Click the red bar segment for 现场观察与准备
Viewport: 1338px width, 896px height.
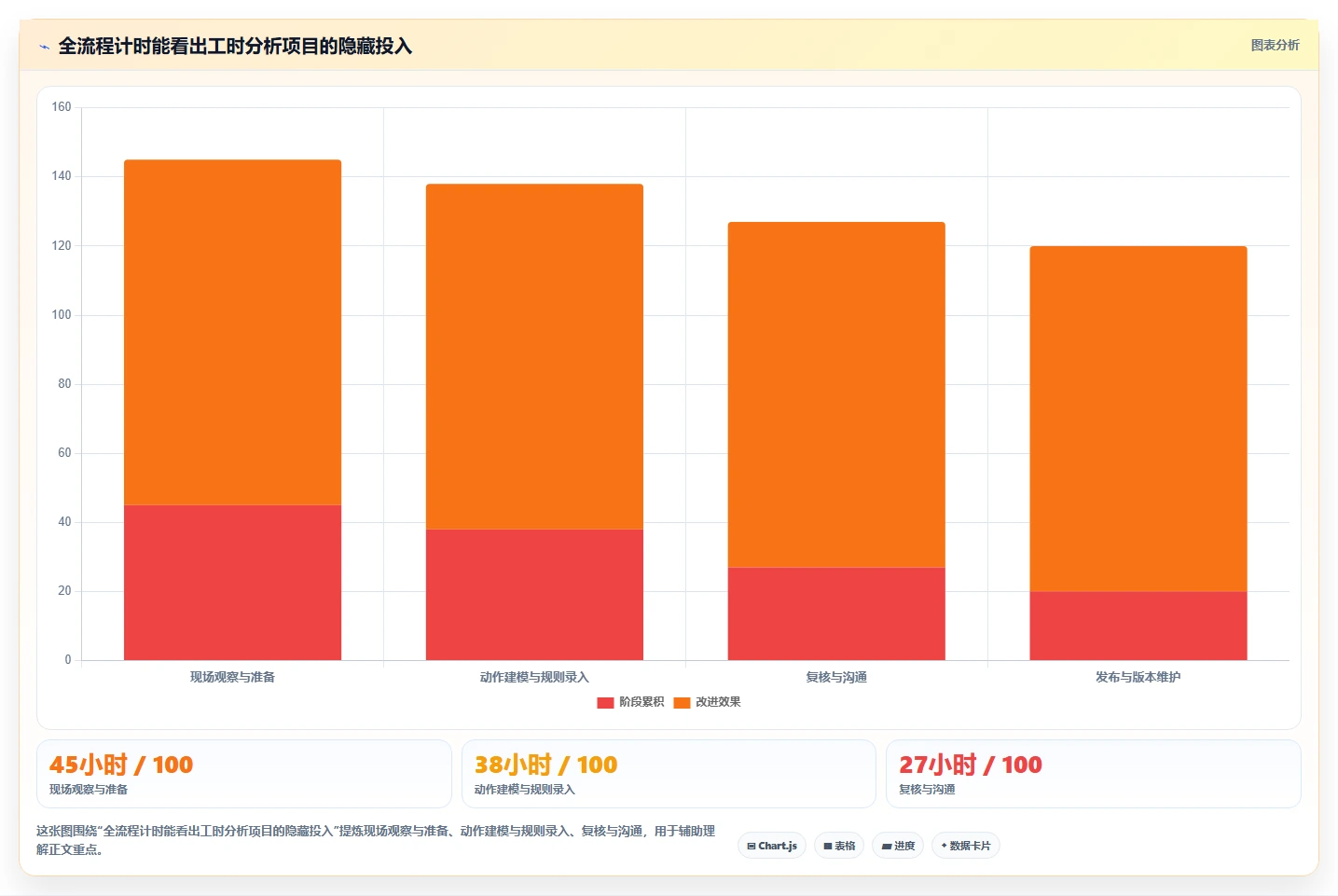click(232, 583)
